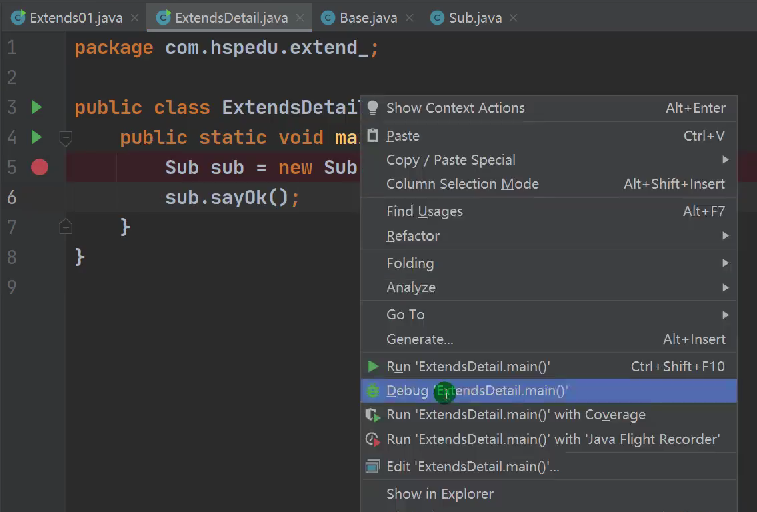The image size is (757, 512).
Task: Open the Folding submenu
Action: [x=549, y=263]
